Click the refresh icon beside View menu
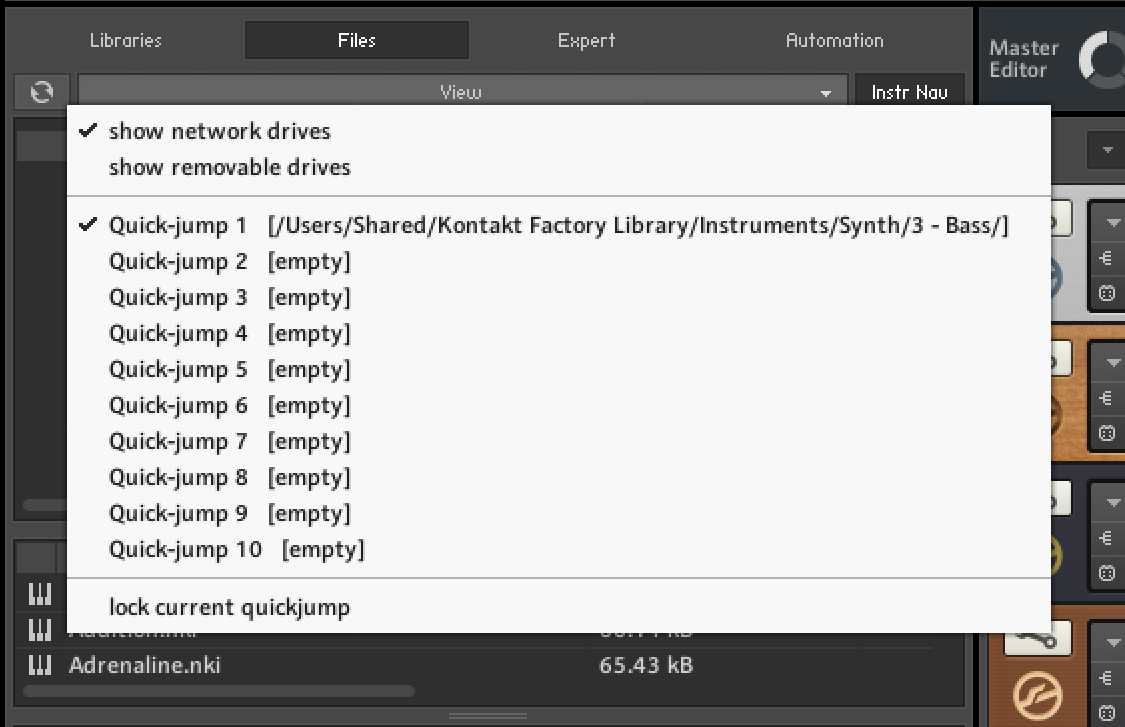 [x=42, y=92]
